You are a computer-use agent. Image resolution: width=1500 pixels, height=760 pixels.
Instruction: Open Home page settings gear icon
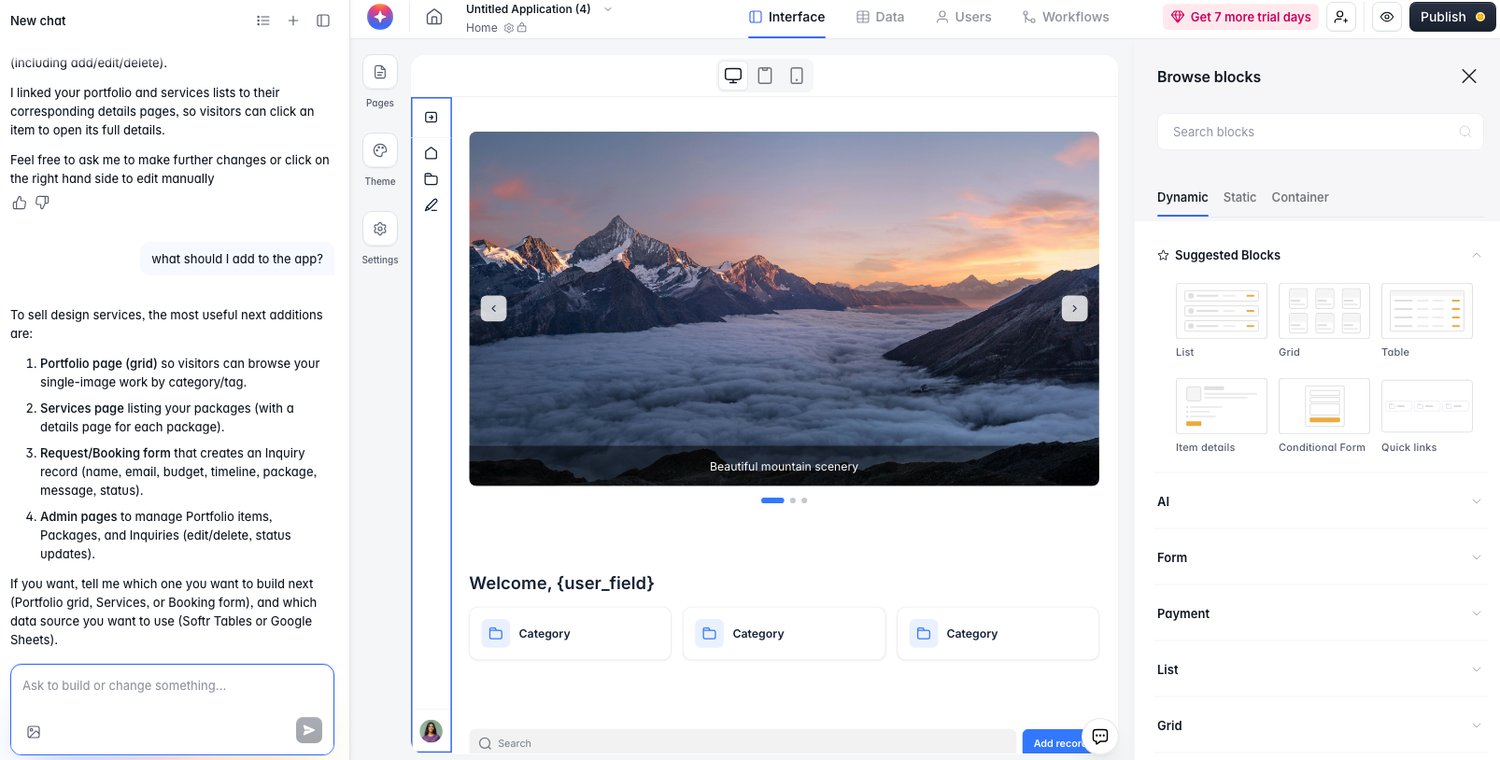tap(509, 28)
